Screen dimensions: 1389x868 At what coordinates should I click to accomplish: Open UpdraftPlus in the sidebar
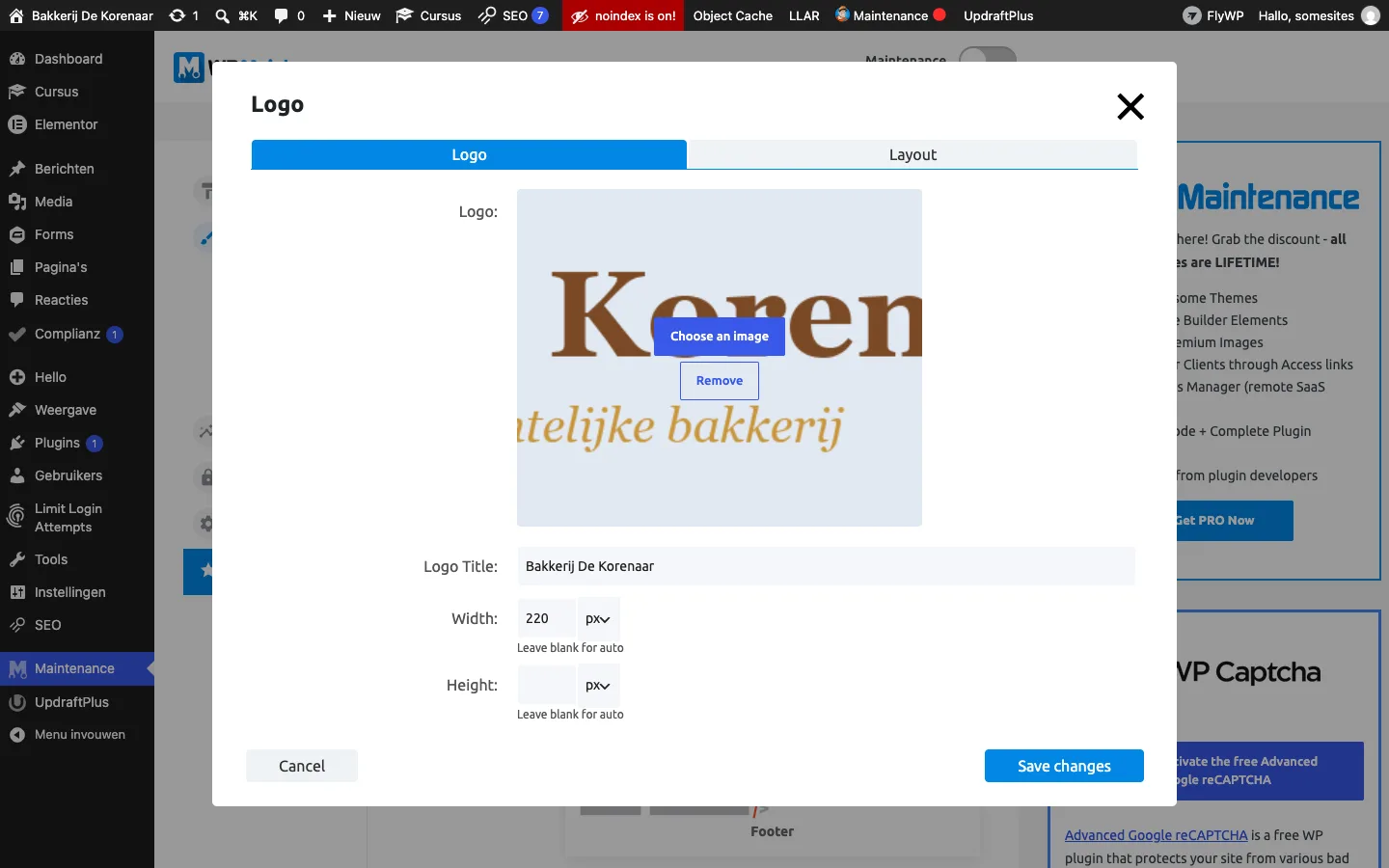77,702
